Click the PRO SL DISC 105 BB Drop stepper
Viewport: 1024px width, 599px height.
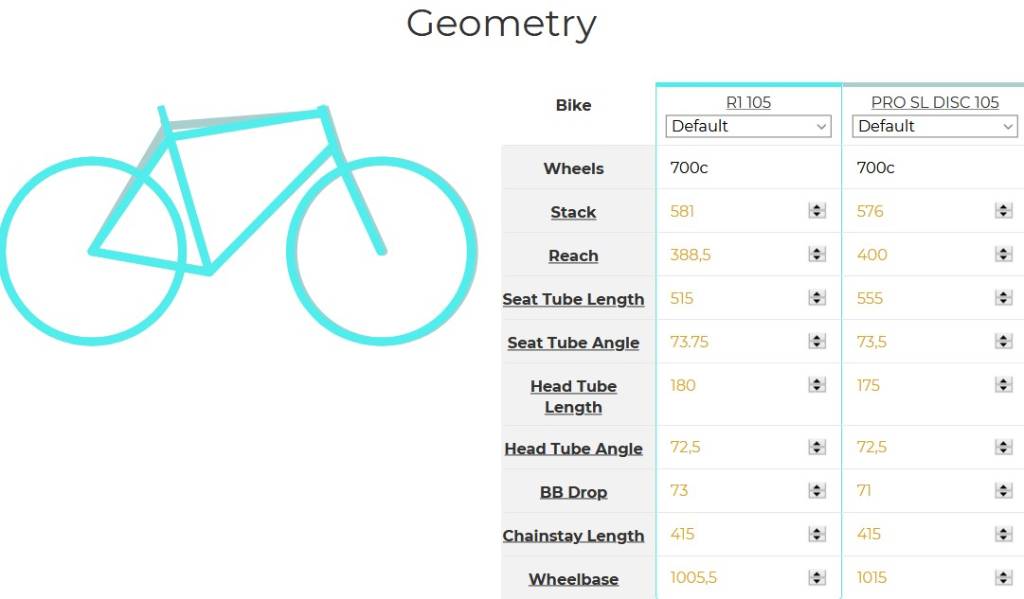(x=1004, y=491)
